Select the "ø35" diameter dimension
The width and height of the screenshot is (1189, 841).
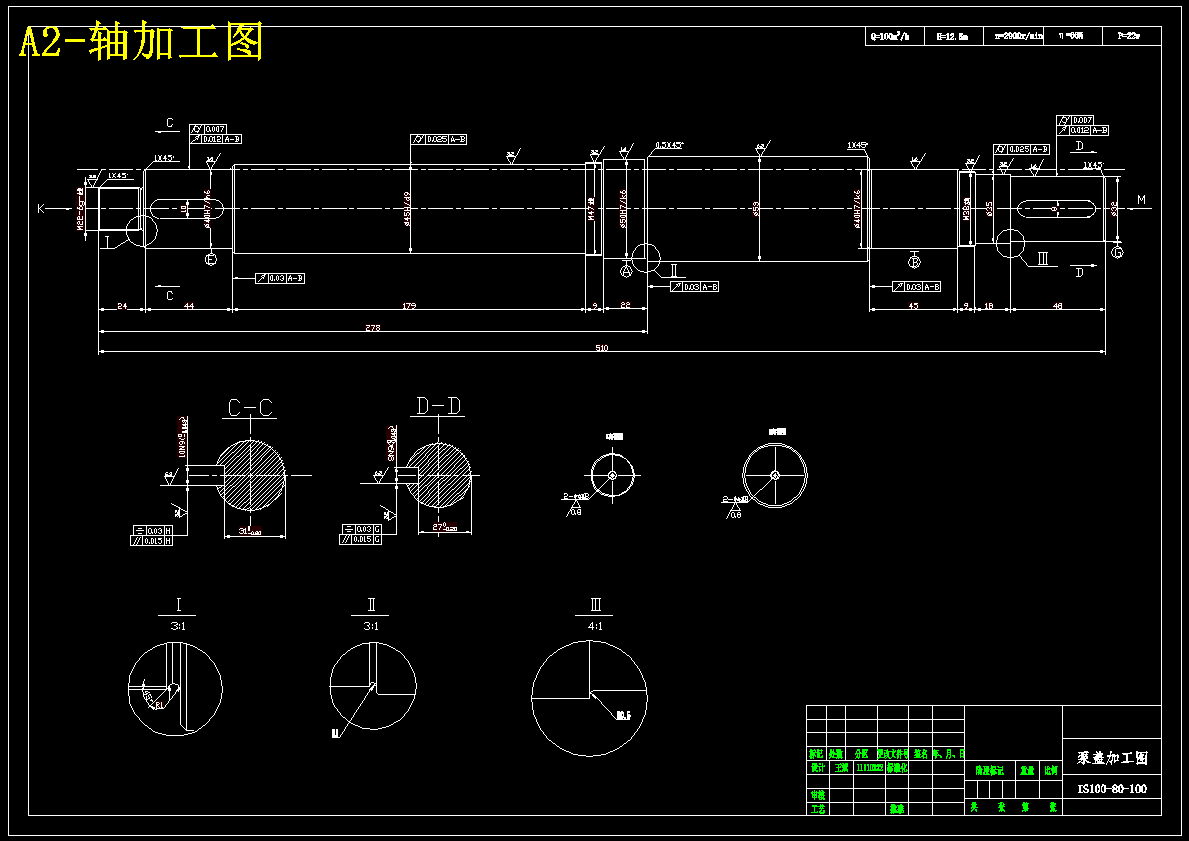(x=990, y=208)
